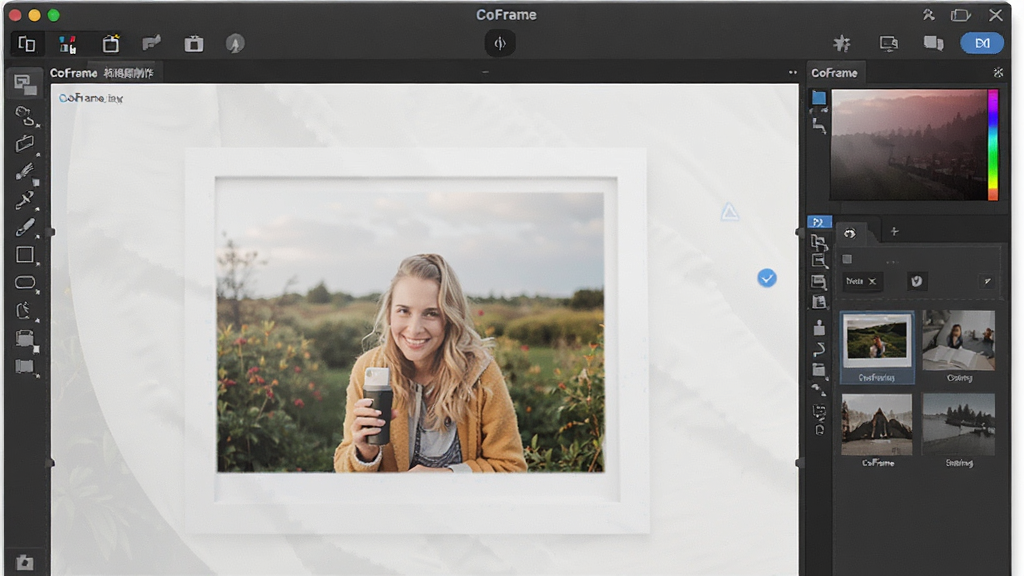
Task: Select the eyedropper tool in left toolbar
Action: coord(25,200)
